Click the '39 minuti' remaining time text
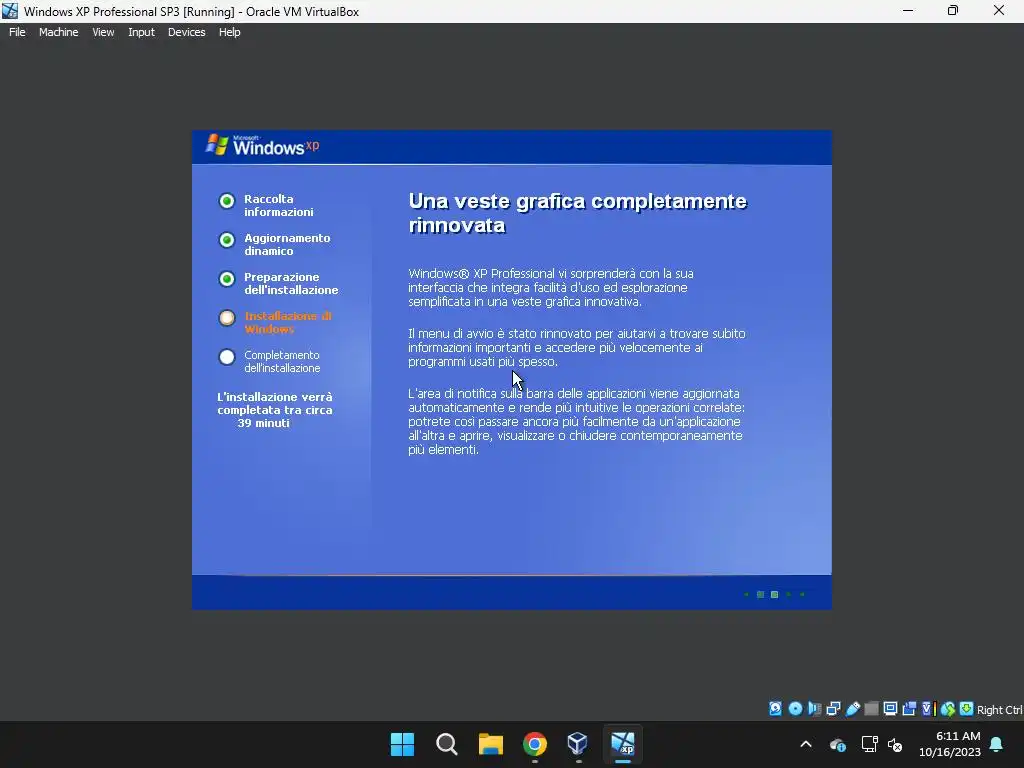 click(263, 423)
